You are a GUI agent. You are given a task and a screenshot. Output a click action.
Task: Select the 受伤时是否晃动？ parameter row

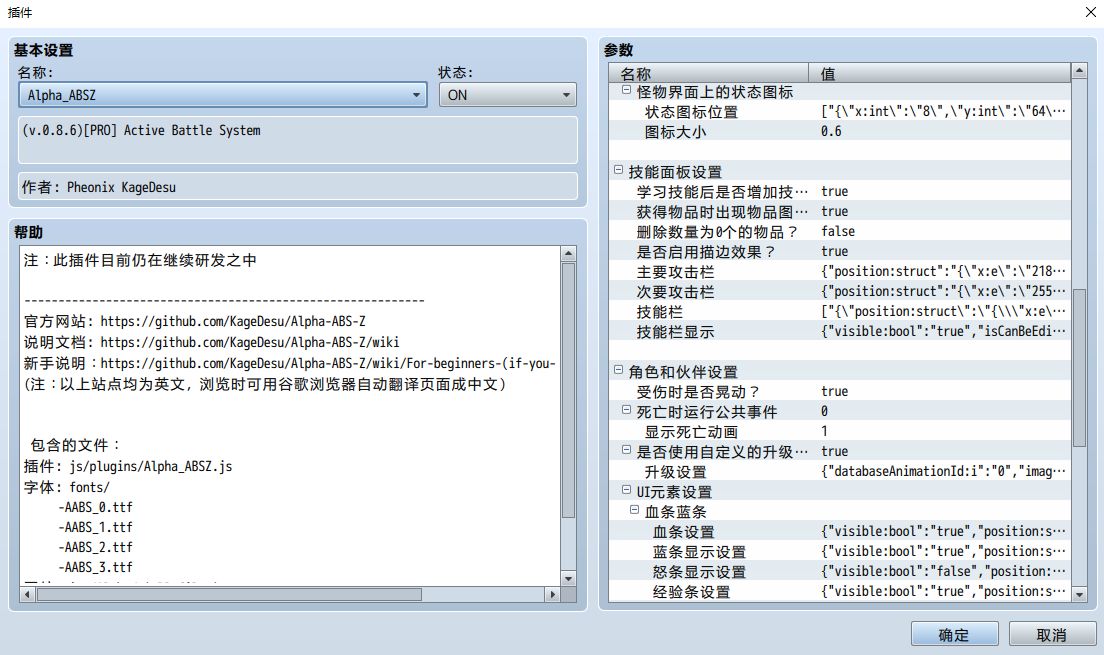[x=840, y=392]
